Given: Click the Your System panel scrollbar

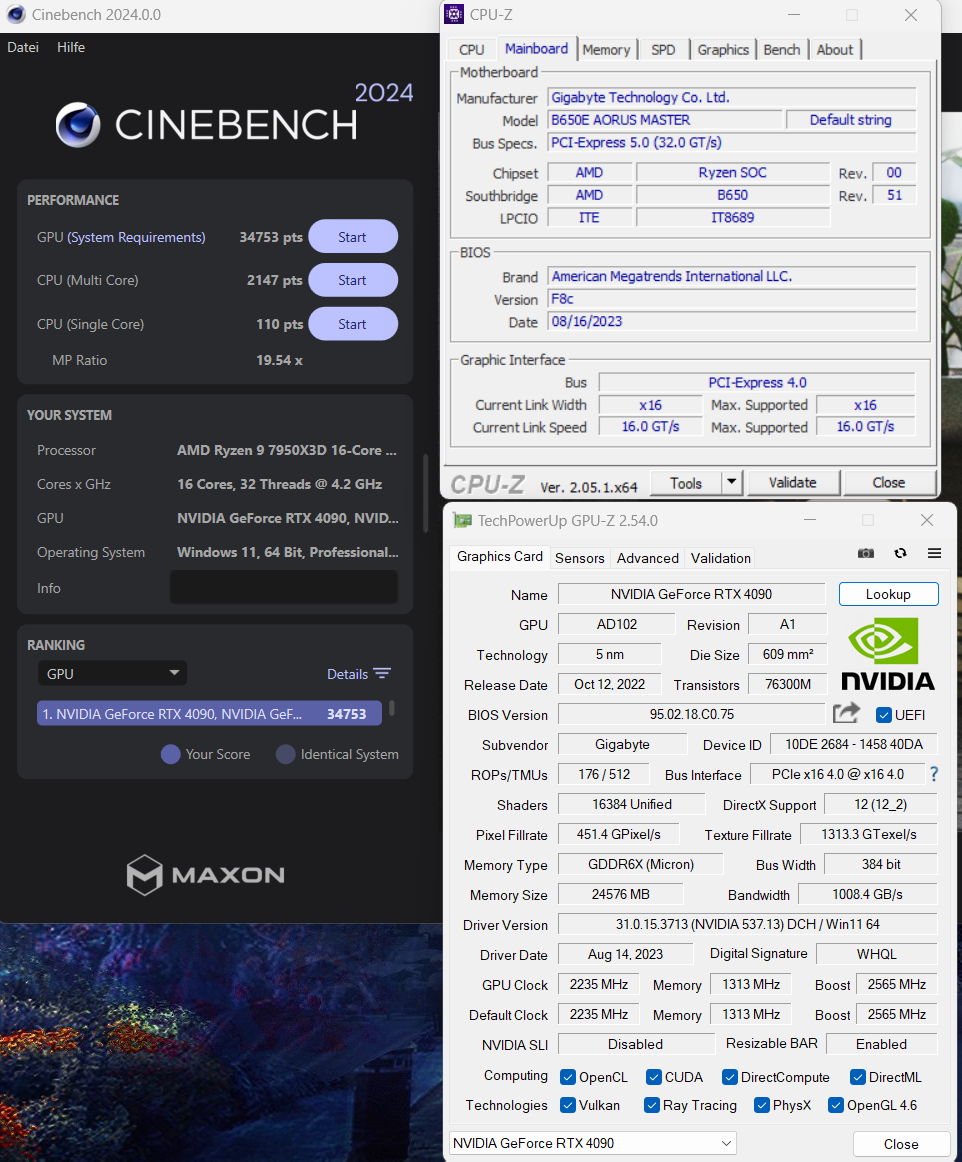Looking at the screenshot, I should pyautogui.click(x=425, y=493).
